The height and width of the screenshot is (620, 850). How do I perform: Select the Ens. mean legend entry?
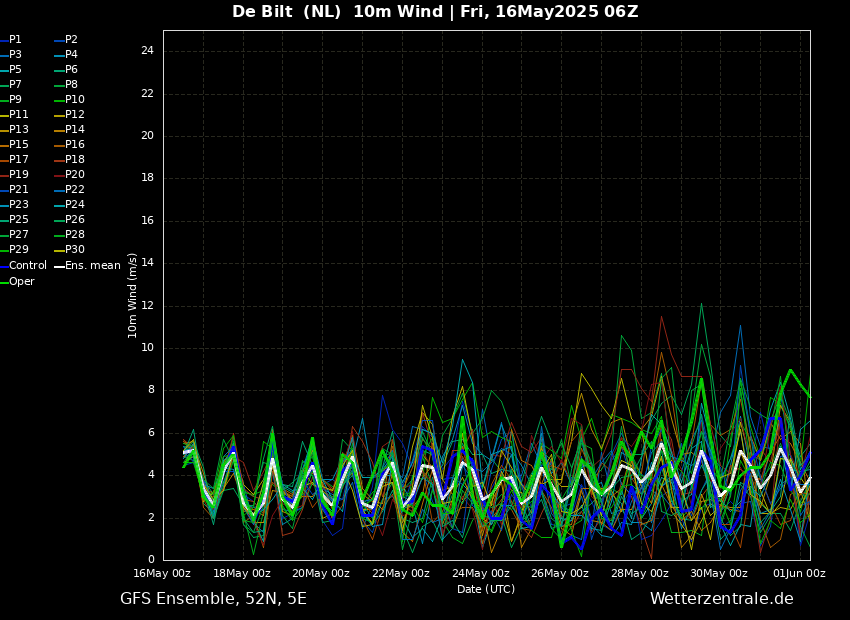(x=92, y=266)
